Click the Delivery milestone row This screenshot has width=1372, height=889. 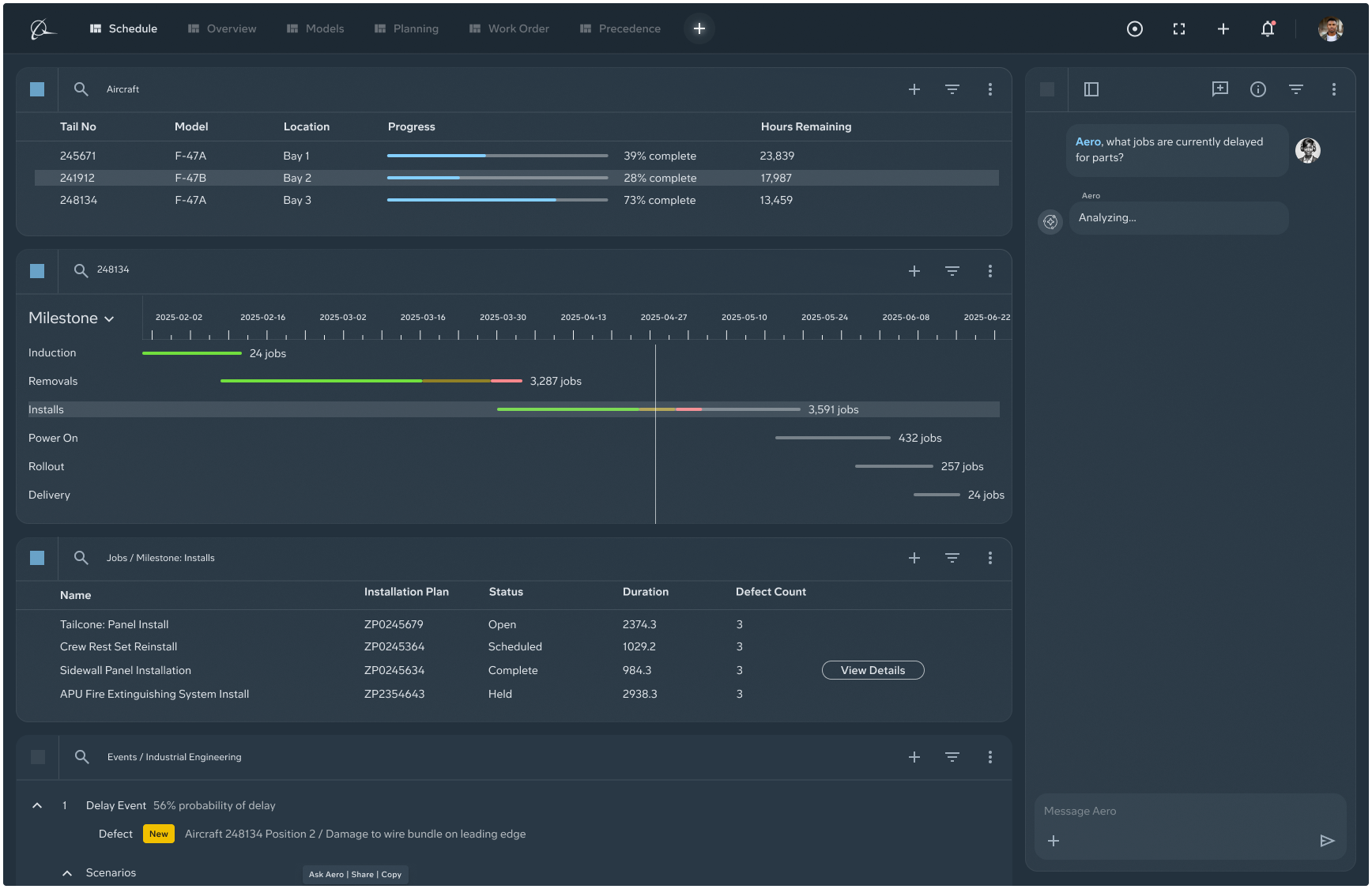(514, 495)
